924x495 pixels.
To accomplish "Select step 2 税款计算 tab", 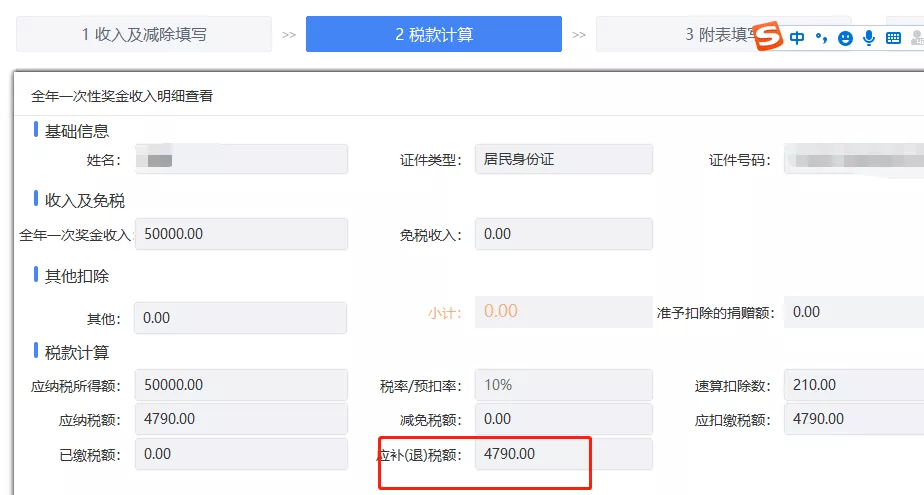I will tap(433, 34).
